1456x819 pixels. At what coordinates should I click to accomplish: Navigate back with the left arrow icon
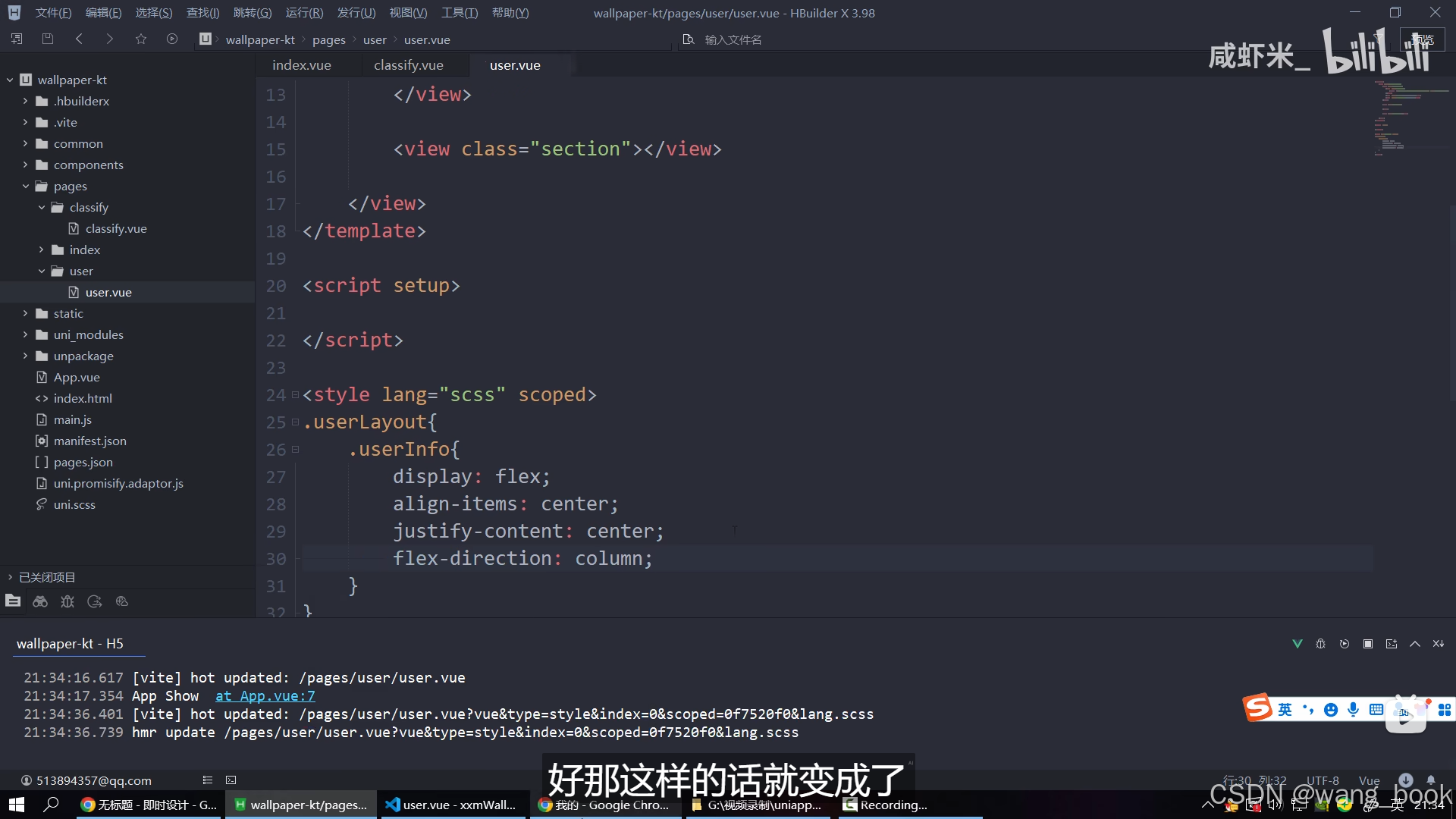[x=79, y=39]
